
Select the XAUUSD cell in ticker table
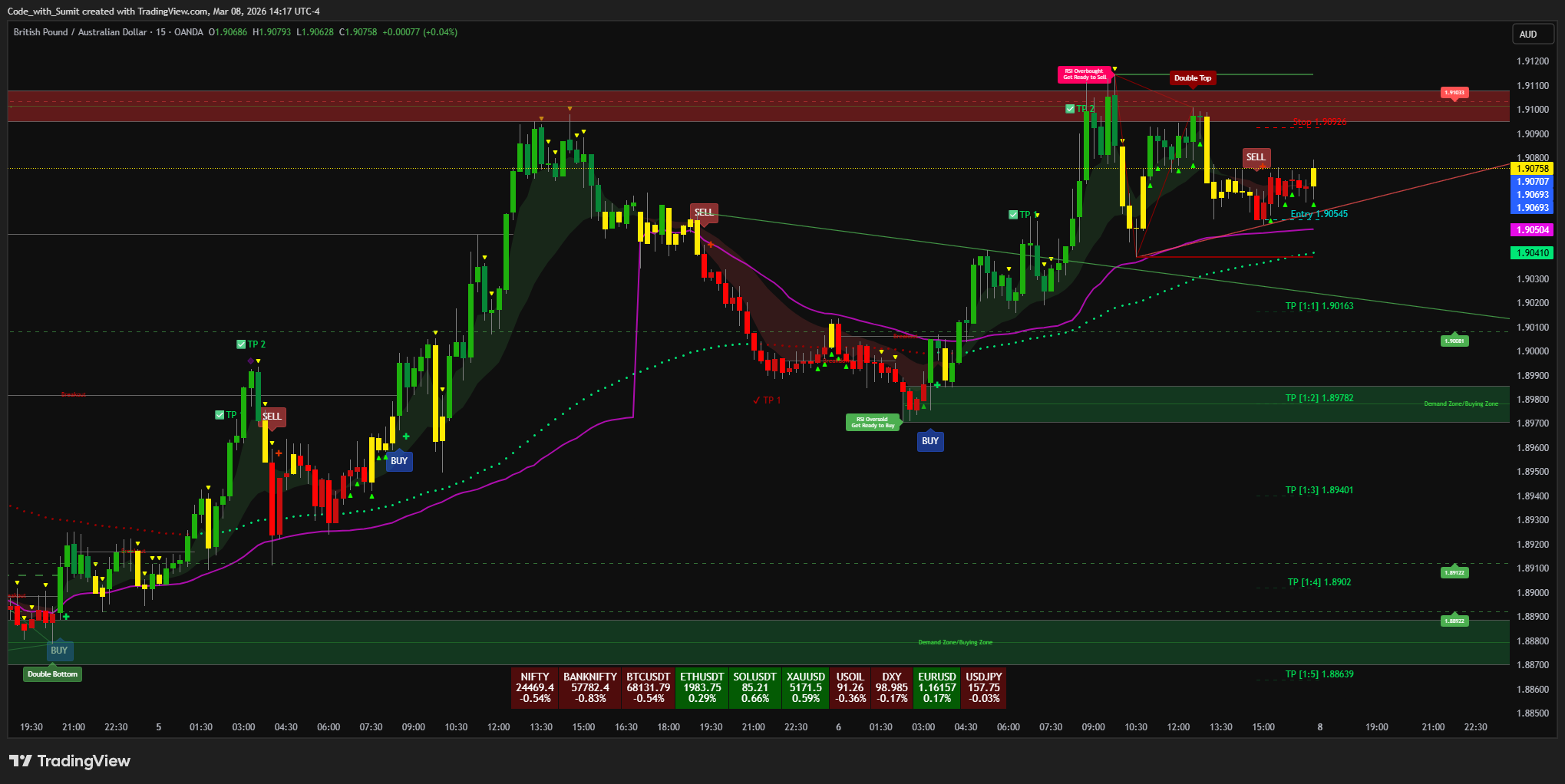805,687
